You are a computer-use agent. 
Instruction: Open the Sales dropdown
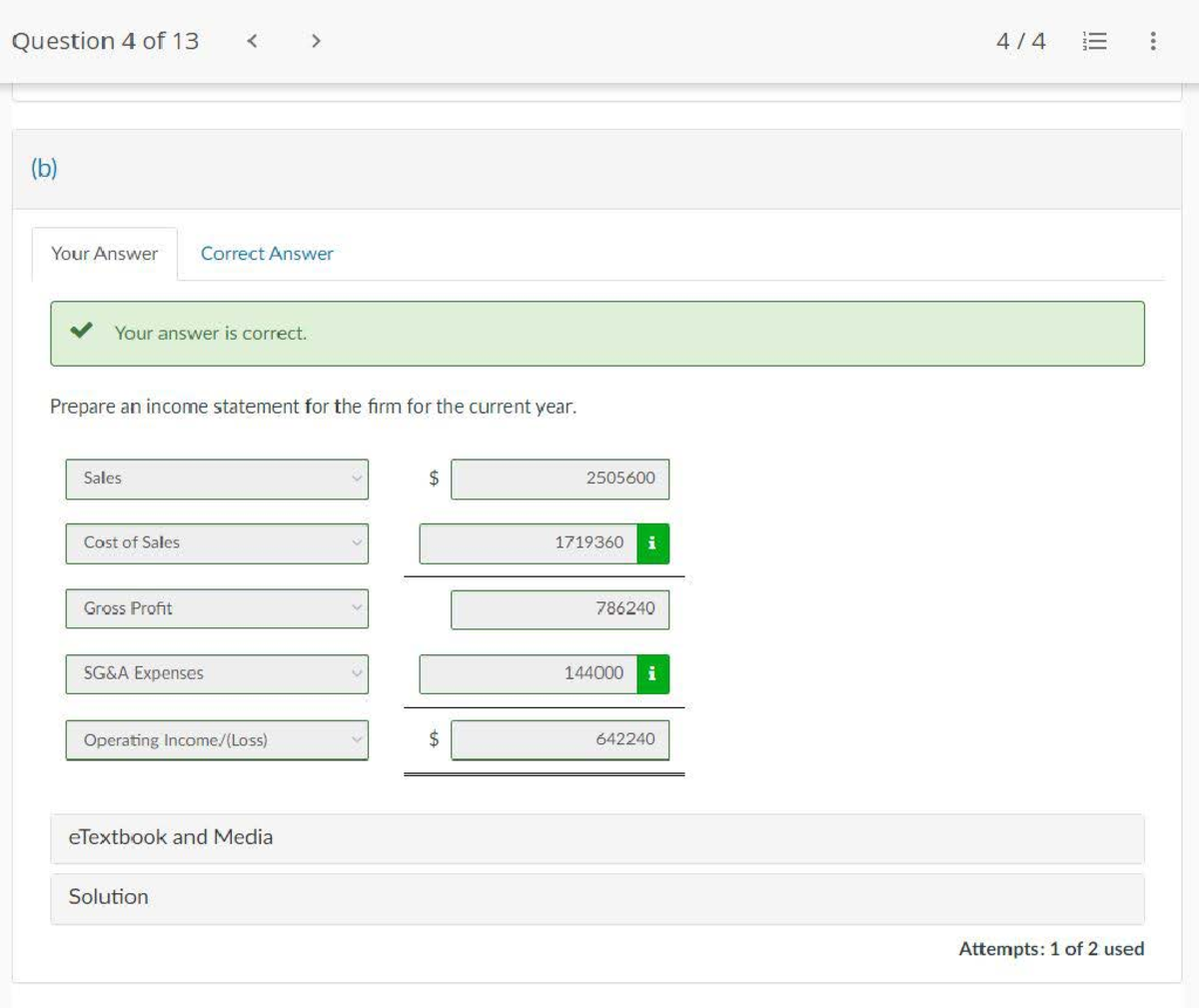click(217, 479)
